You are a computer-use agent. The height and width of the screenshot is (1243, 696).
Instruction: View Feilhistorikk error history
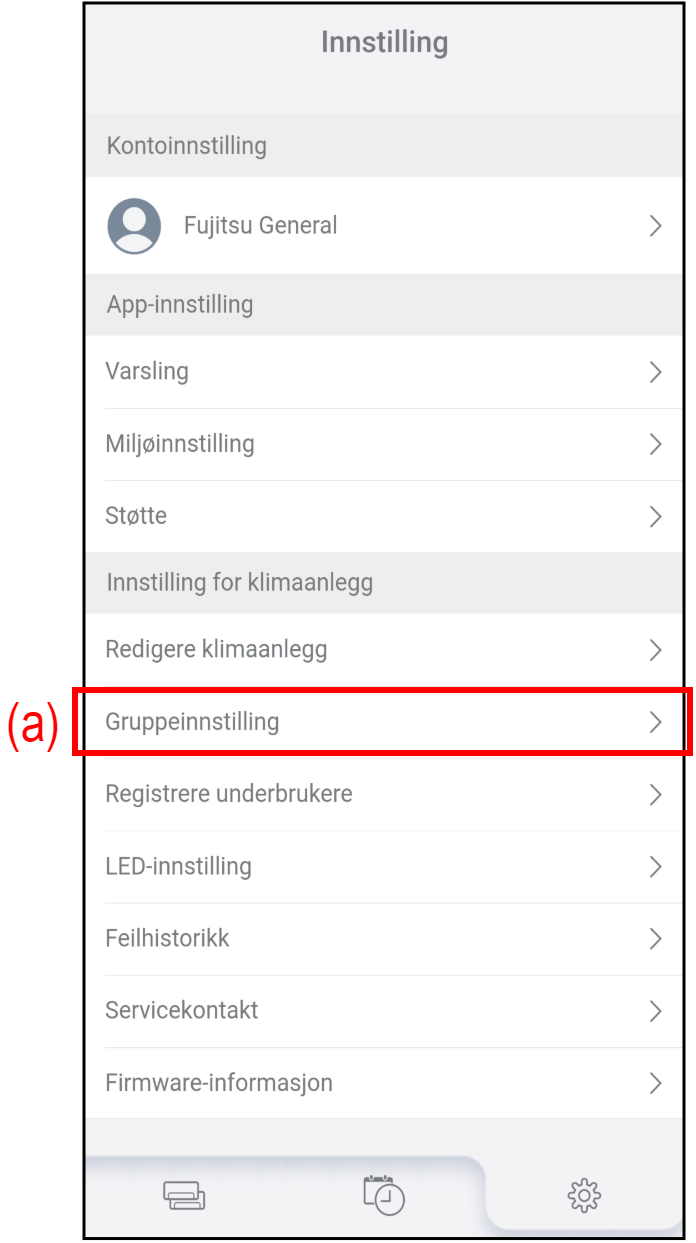(x=167, y=938)
